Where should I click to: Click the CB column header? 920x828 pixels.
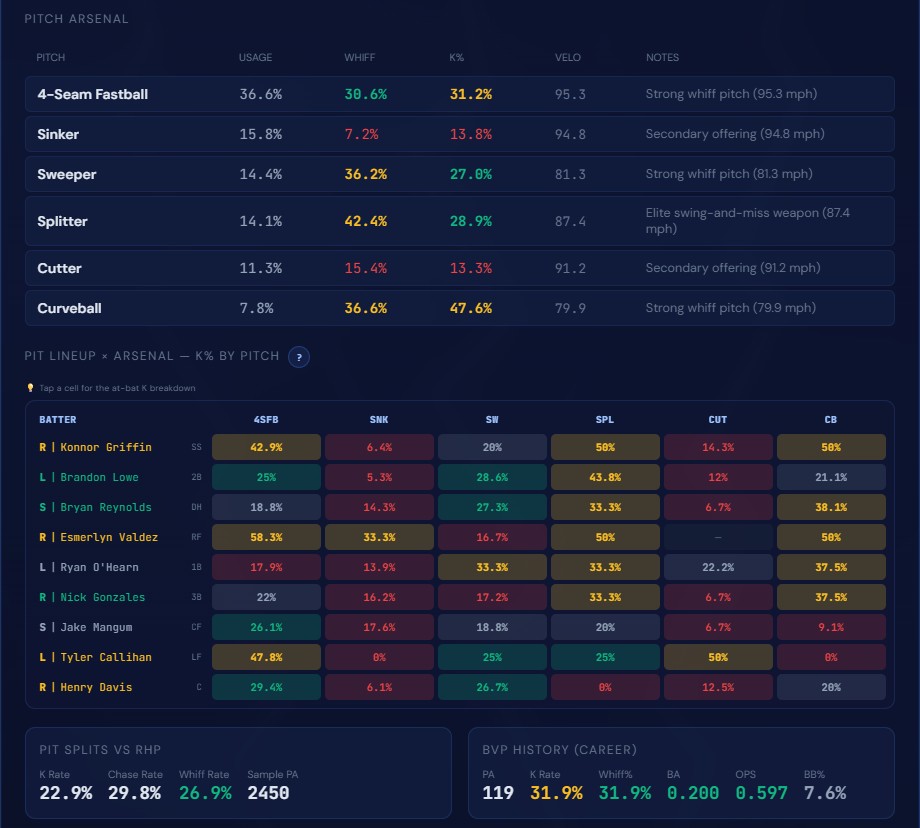831,420
